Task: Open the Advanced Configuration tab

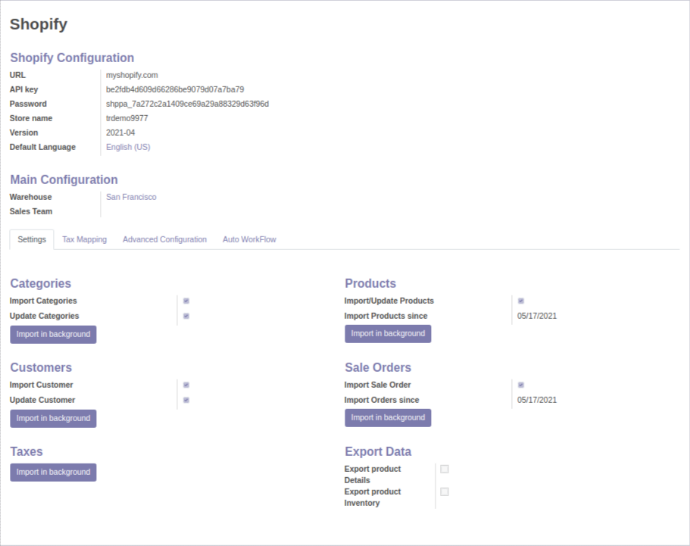Action: tap(165, 239)
